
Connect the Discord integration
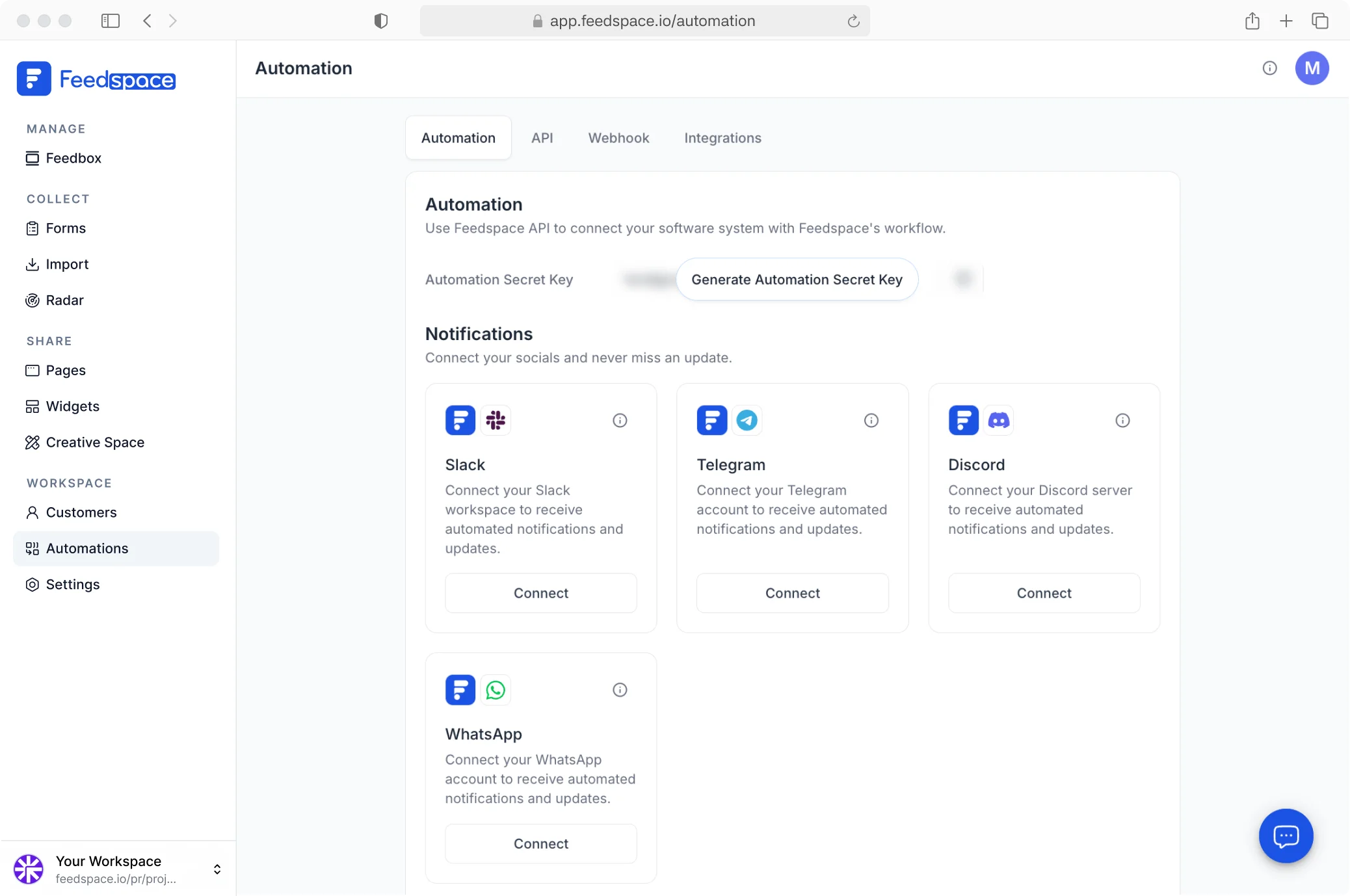1044,593
